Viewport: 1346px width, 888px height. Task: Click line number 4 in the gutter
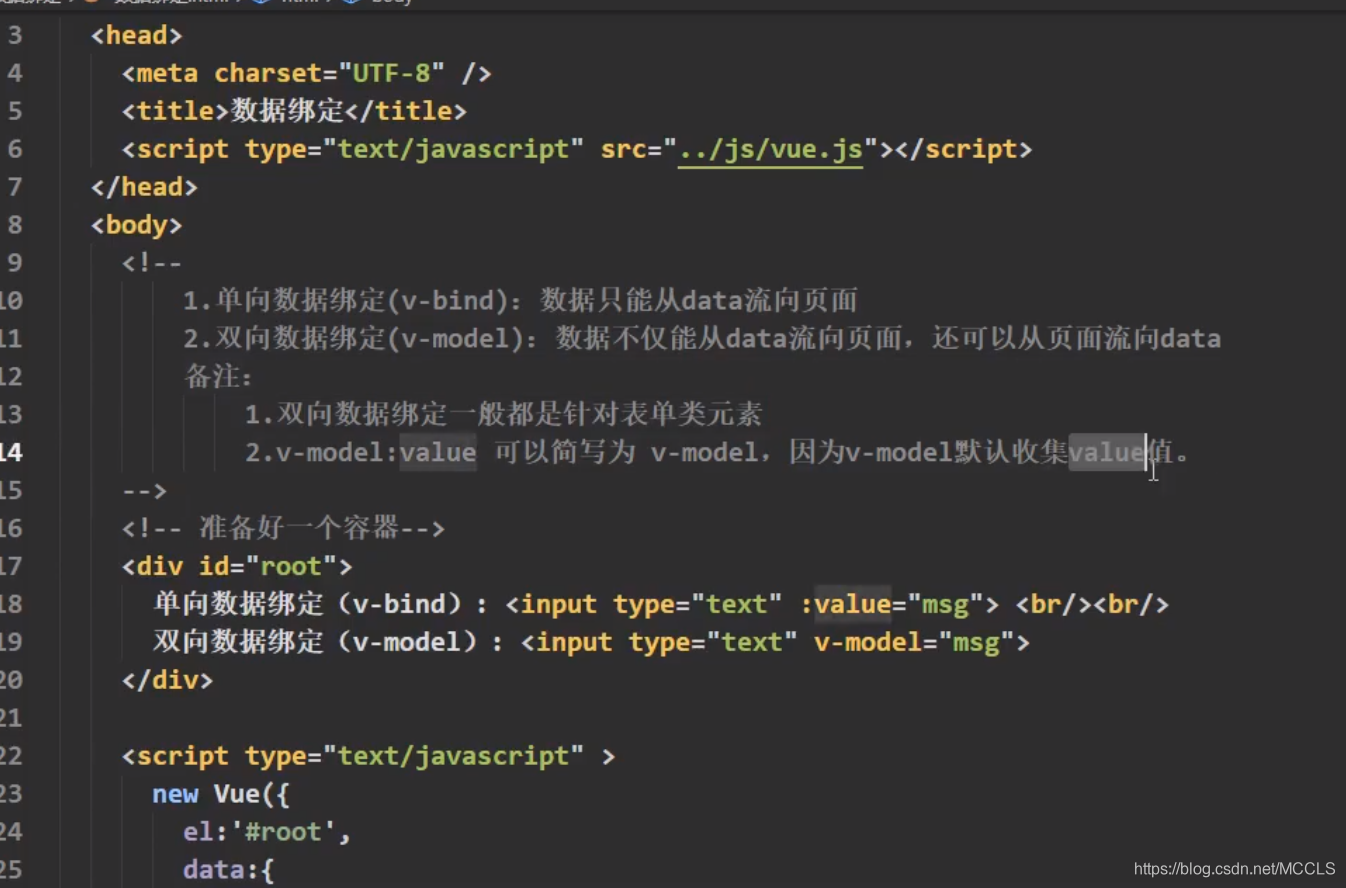pos(14,73)
